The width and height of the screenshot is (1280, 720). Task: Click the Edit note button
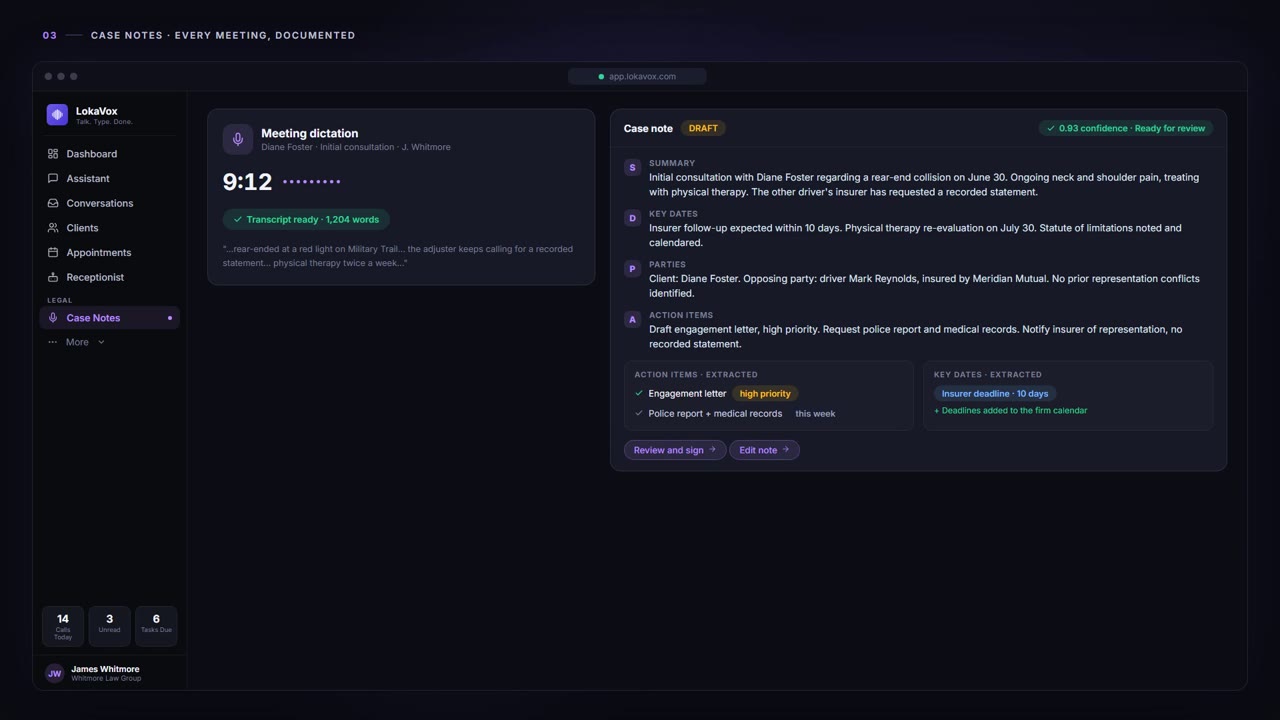point(764,450)
